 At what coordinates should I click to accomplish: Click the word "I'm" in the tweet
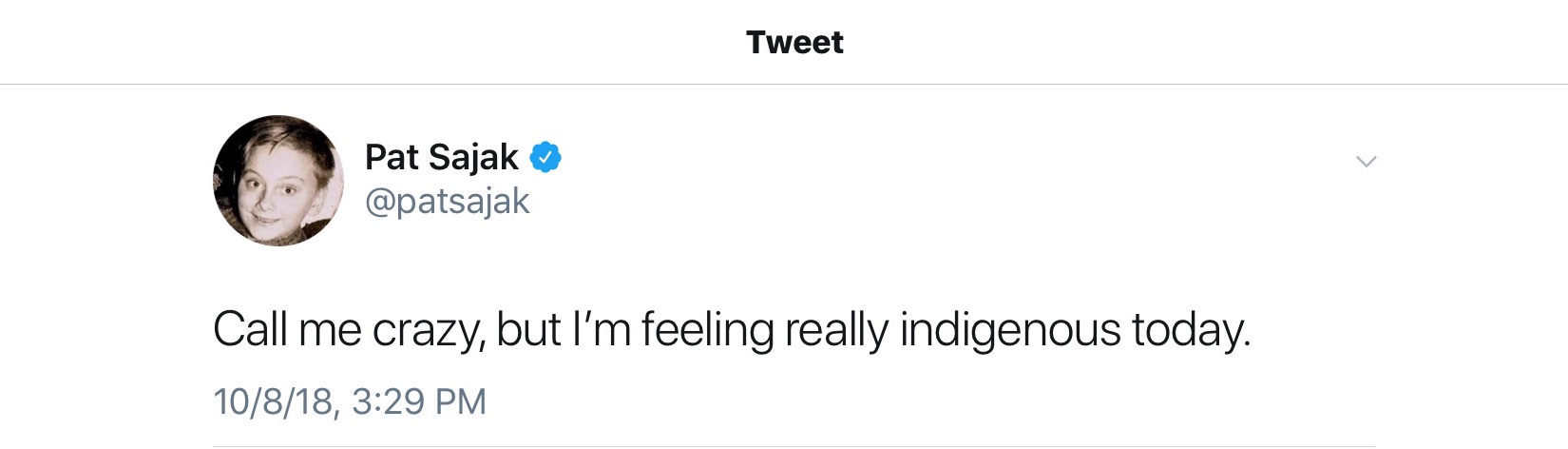click(601, 330)
